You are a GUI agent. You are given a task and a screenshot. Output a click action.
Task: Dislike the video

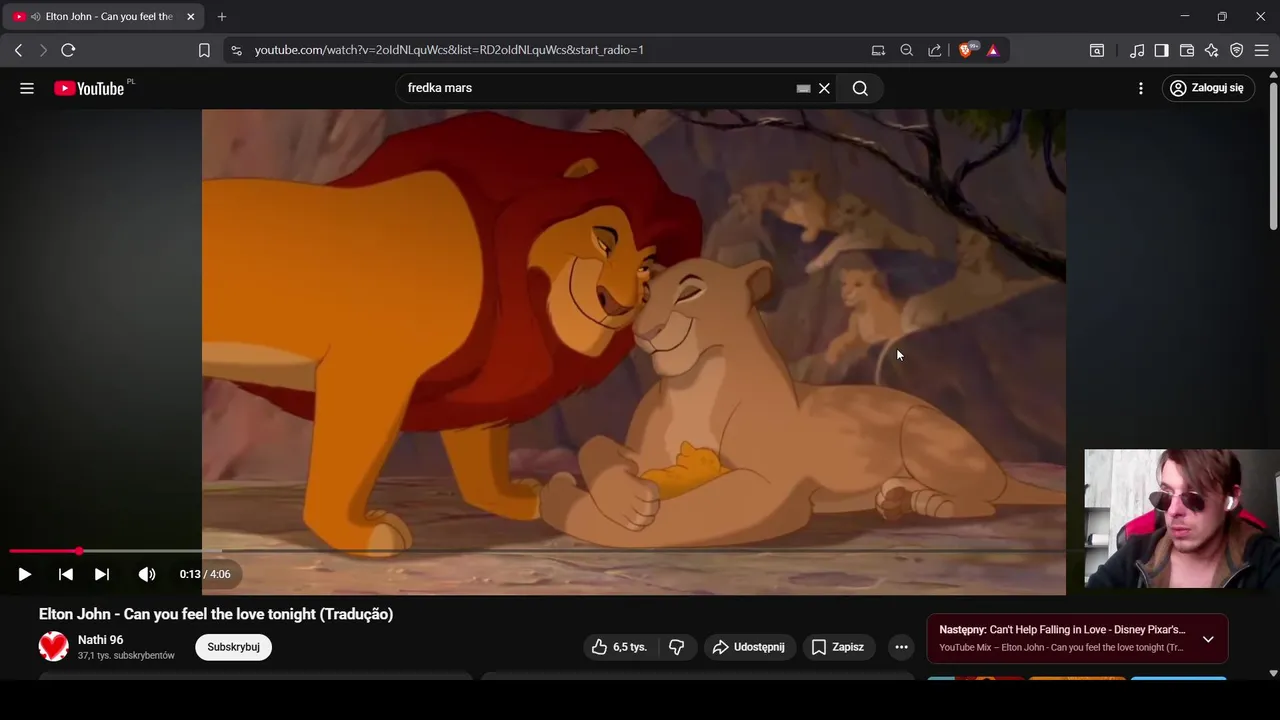click(677, 647)
